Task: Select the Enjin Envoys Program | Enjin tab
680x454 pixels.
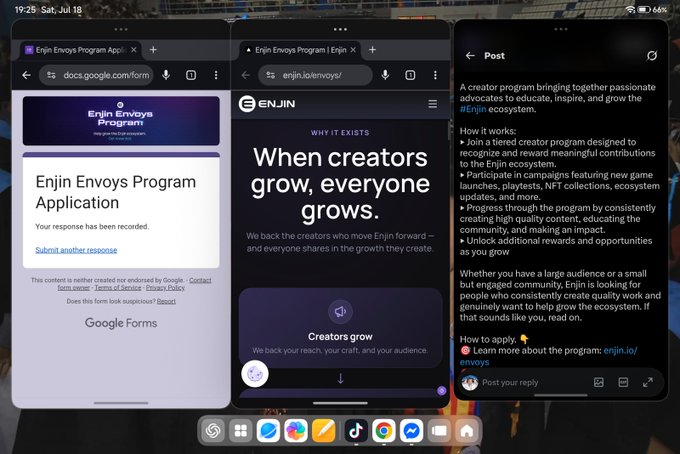Action: [x=300, y=50]
